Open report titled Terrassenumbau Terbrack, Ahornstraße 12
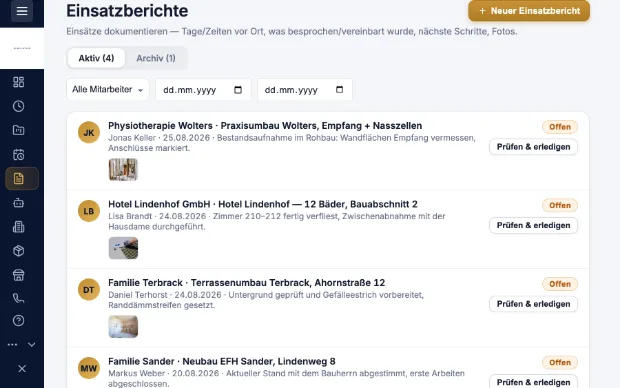 (247, 282)
